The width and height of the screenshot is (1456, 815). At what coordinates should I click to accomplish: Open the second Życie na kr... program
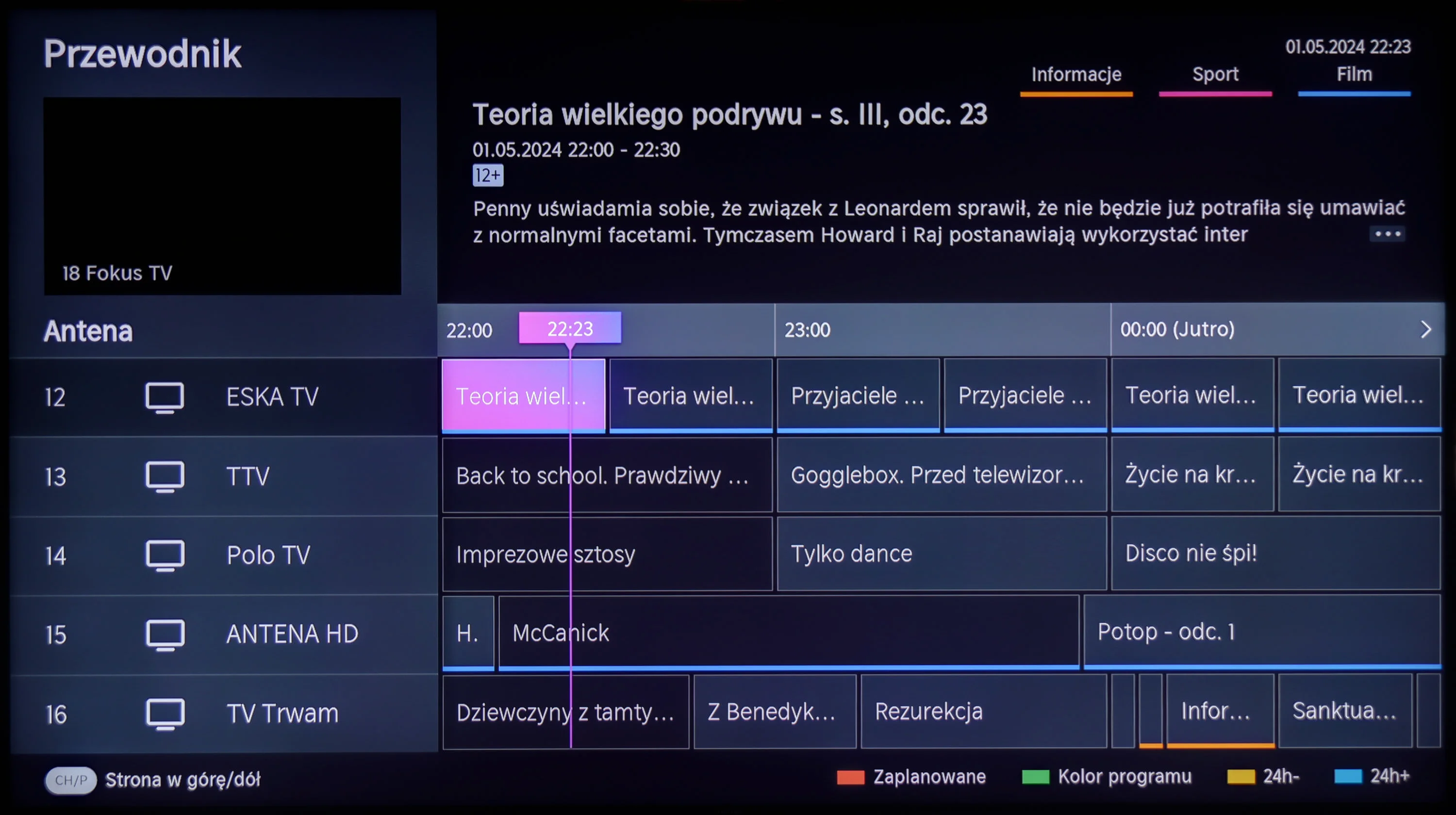1359,474
